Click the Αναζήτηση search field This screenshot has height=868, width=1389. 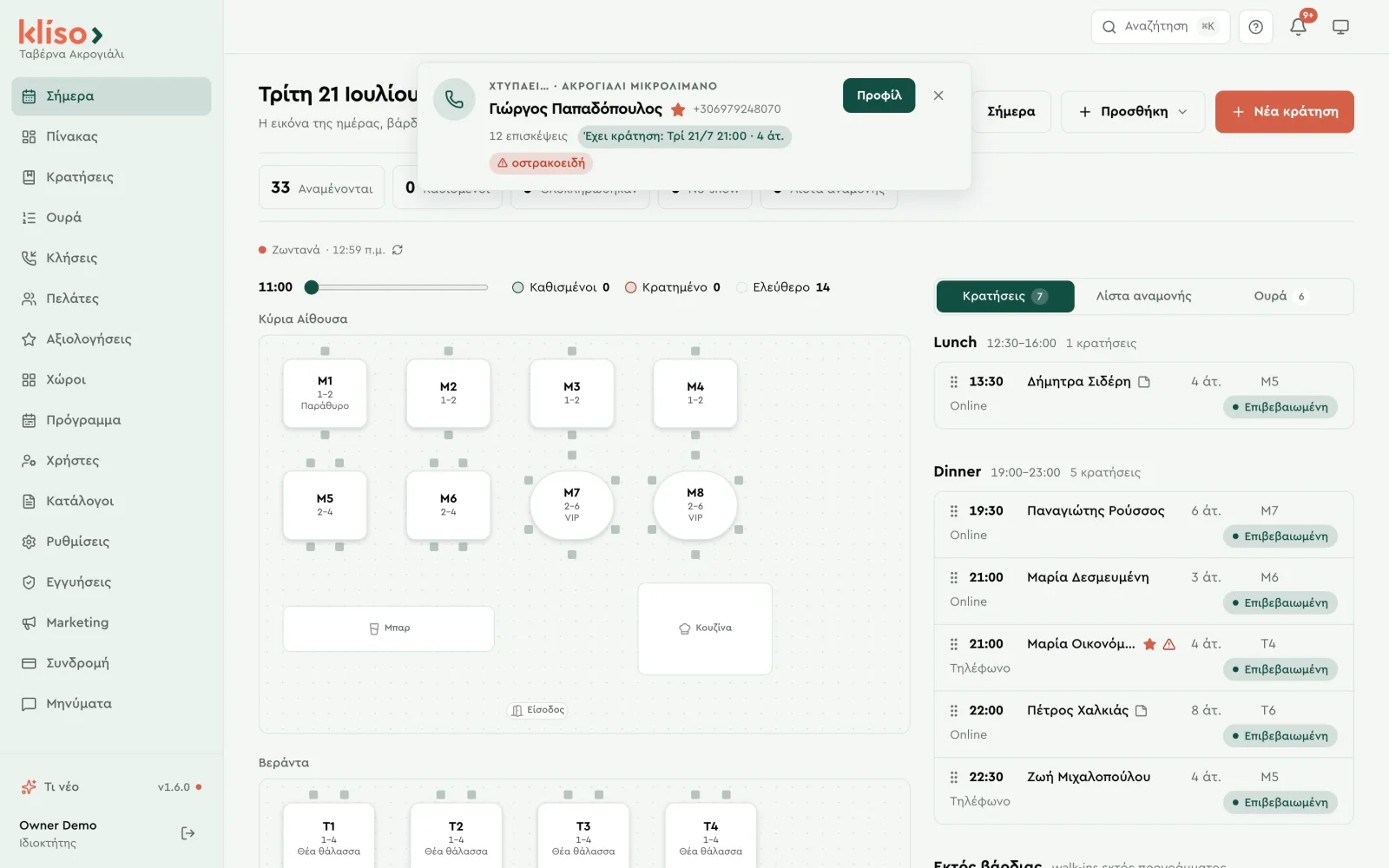1161,27
